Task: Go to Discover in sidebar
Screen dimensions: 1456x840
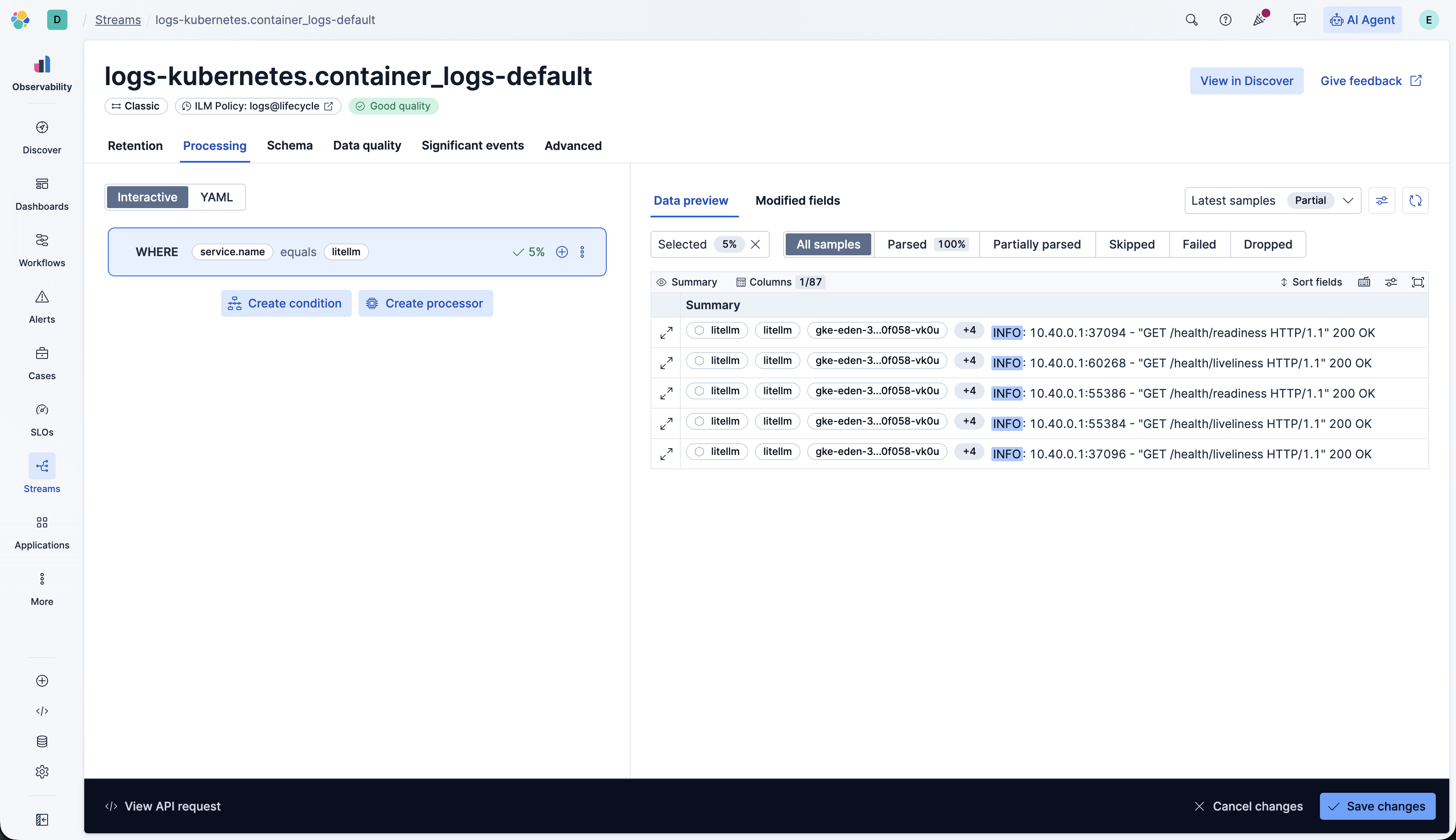Action: coord(42,138)
